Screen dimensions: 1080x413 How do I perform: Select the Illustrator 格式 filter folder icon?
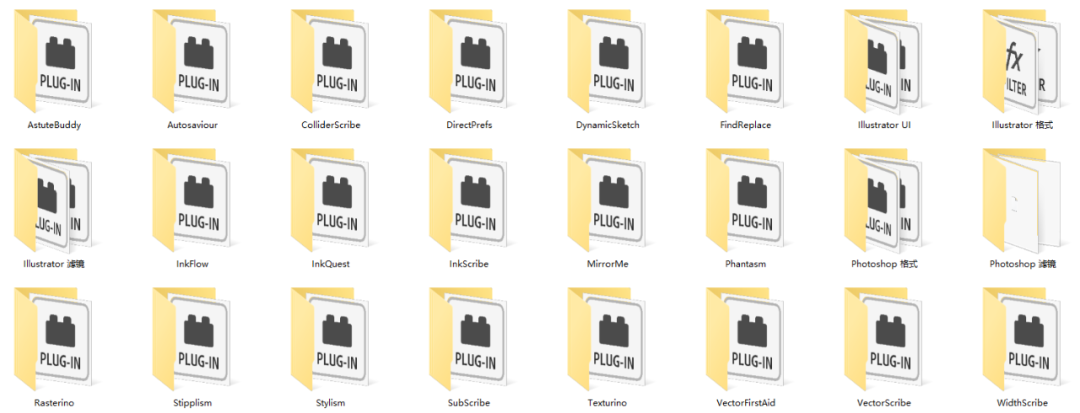click(1022, 61)
